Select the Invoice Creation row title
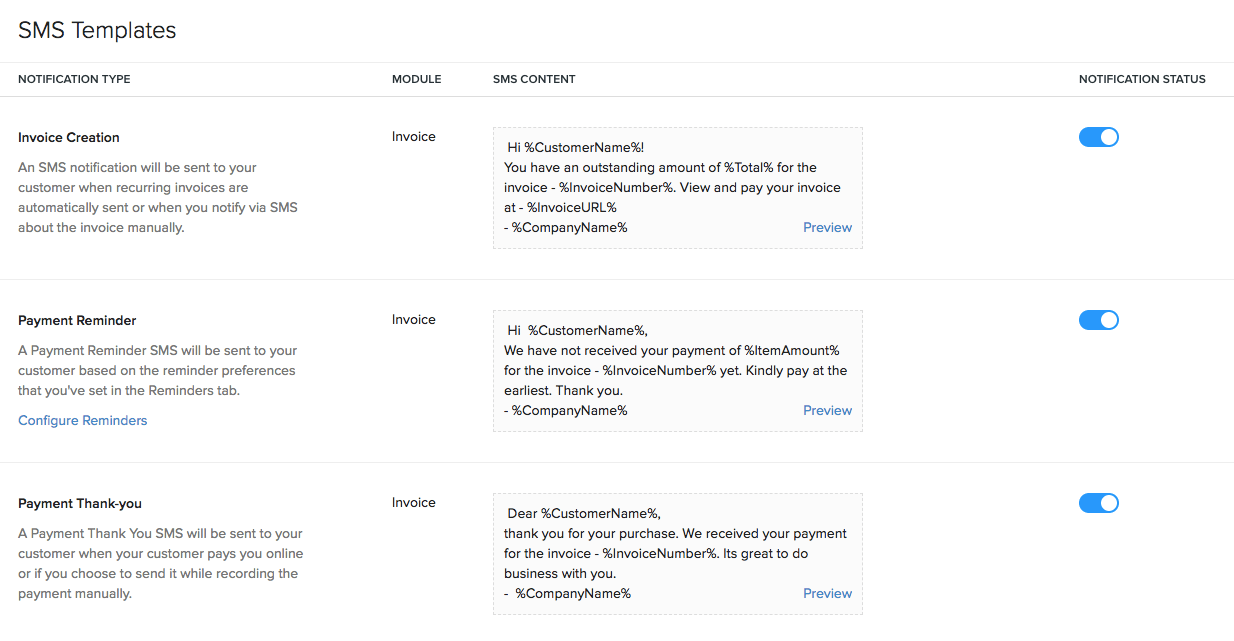Screen dimensions: 1234x641 (x=69, y=137)
